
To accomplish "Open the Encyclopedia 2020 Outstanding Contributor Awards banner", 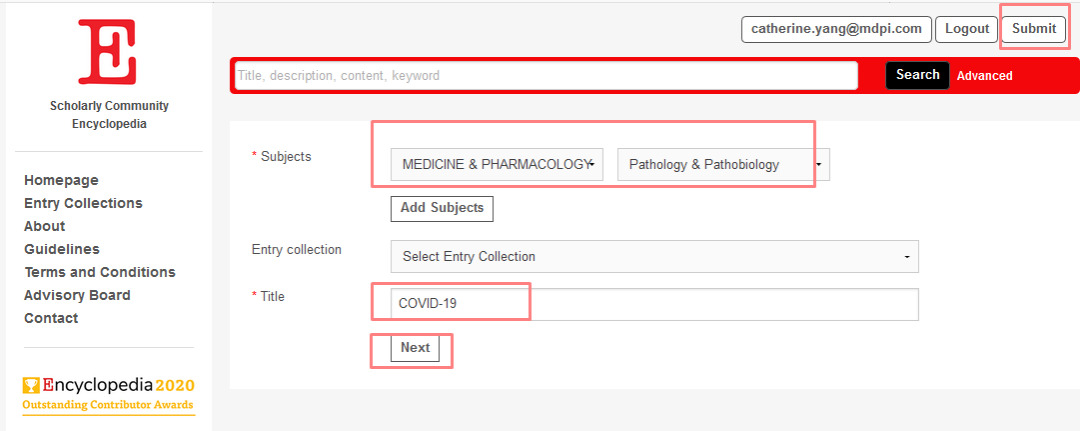I will [109, 395].
